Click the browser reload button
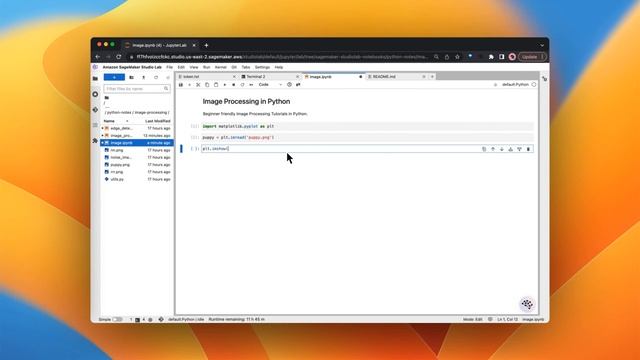The image size is (640, 360). click(119, 57)
